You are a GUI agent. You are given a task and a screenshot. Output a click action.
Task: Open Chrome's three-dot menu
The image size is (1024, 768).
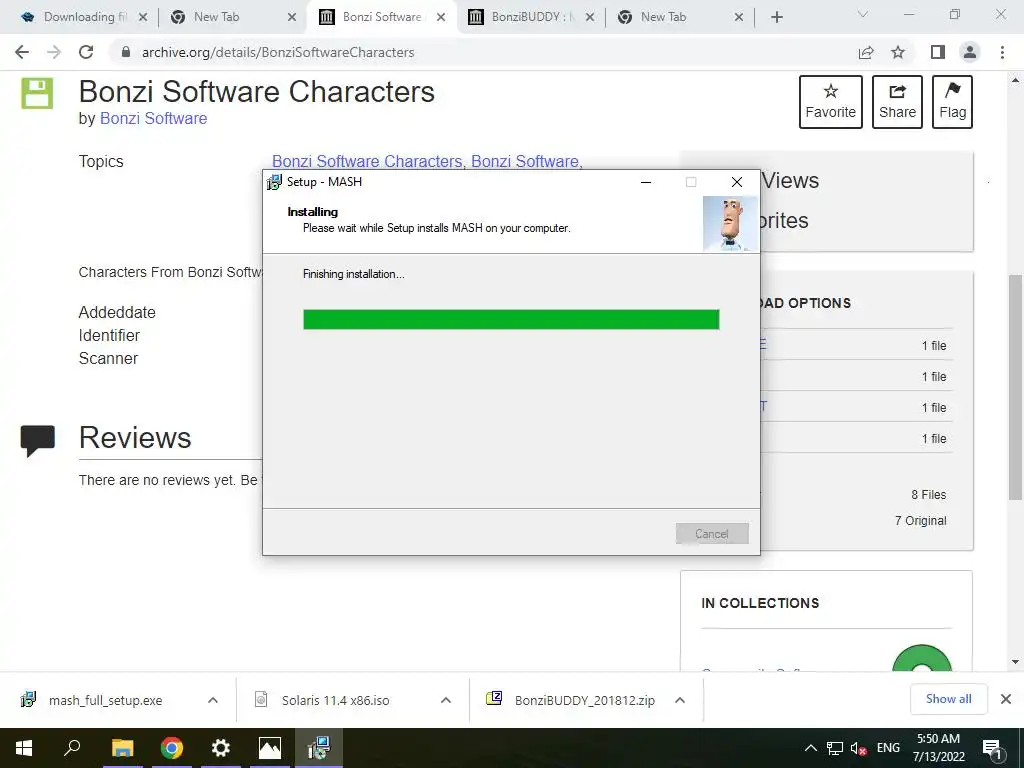tap(1002, 52)
